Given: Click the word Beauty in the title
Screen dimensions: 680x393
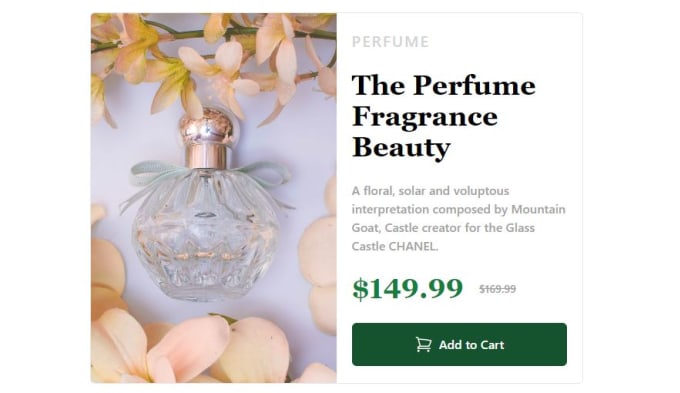Looking at the screenshot, I should (x=401, y=147).
